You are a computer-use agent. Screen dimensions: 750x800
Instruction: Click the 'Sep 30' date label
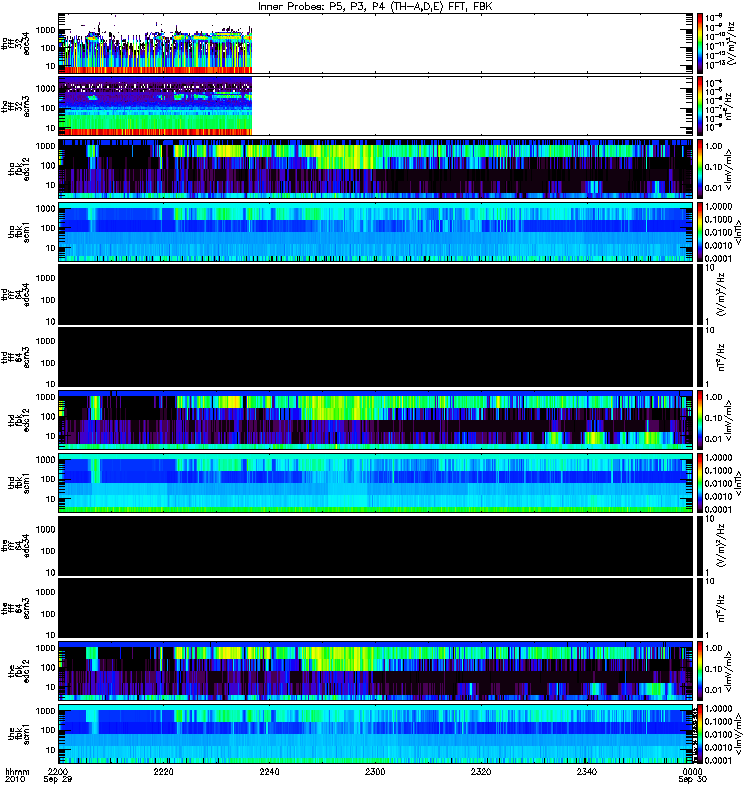click(692, 779)
